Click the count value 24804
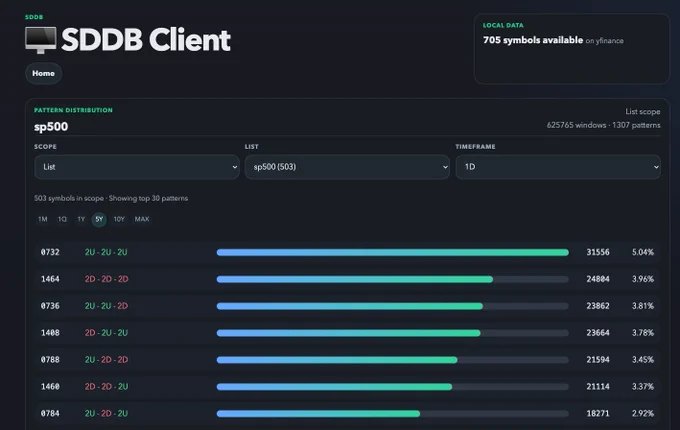680x430 pixels. click(x=598, y=279)
